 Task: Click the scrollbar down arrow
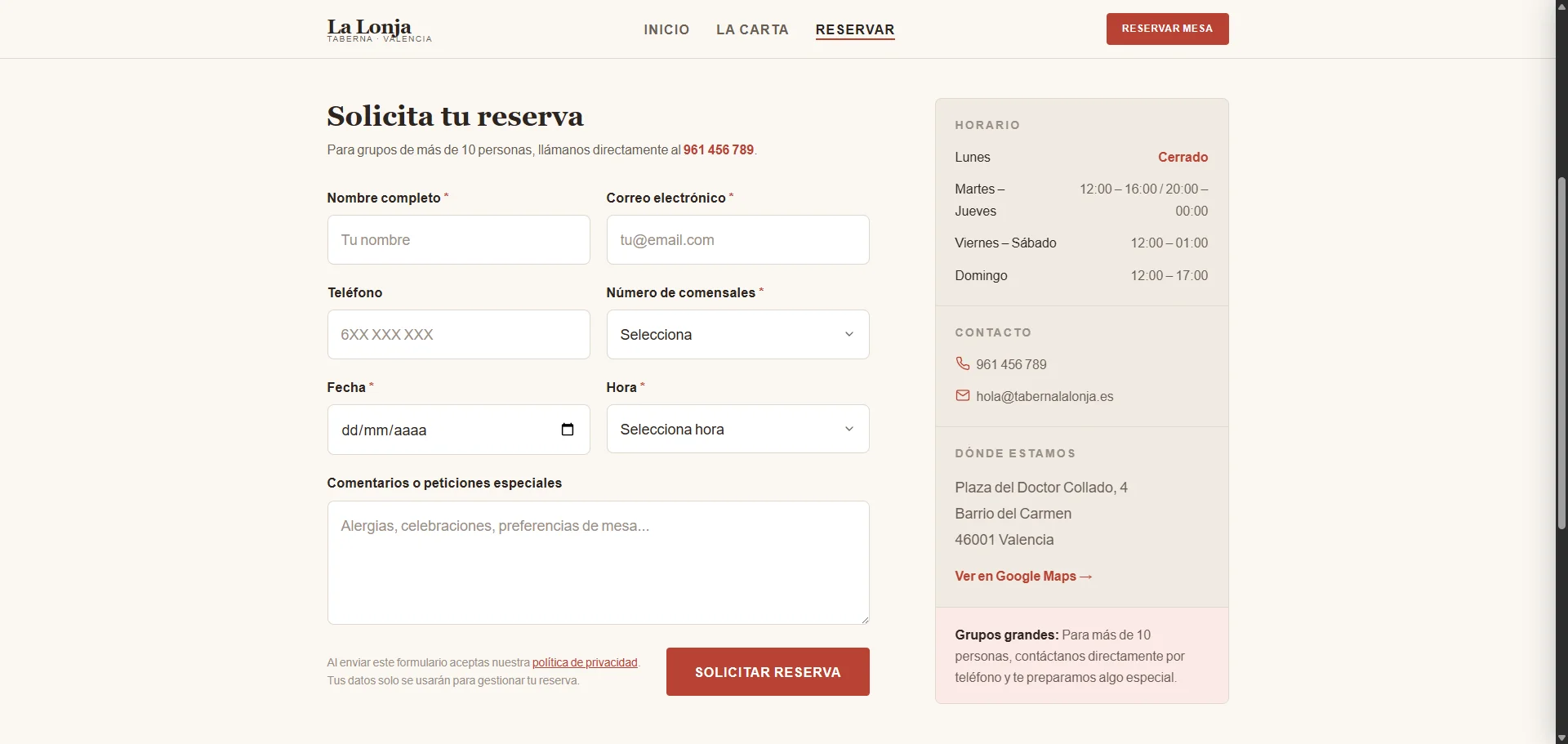pyautogui.click(x=1561, y=737)
